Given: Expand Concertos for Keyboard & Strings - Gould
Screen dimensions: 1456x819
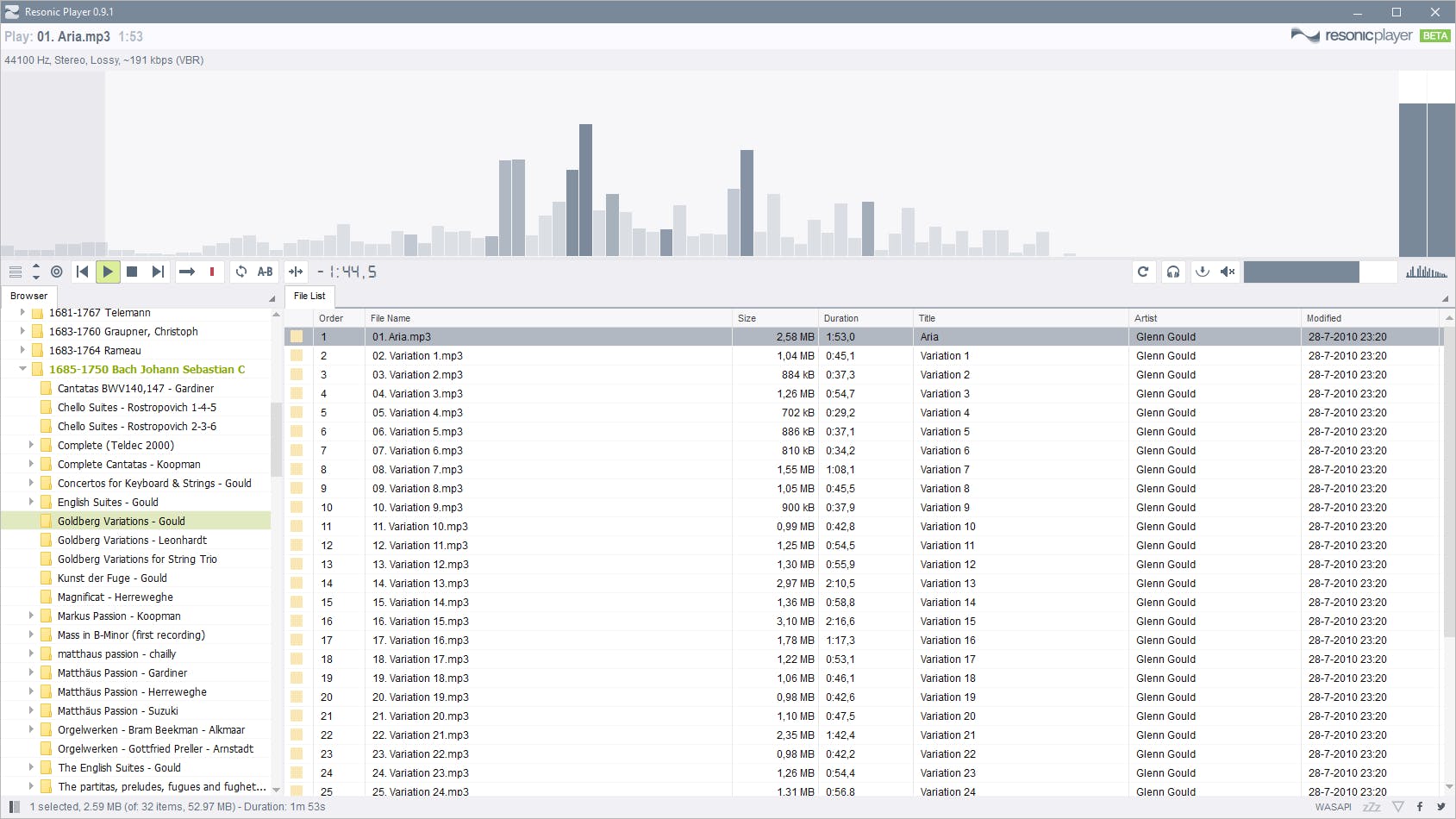Looking at the screenshot, I should (31, 483).
